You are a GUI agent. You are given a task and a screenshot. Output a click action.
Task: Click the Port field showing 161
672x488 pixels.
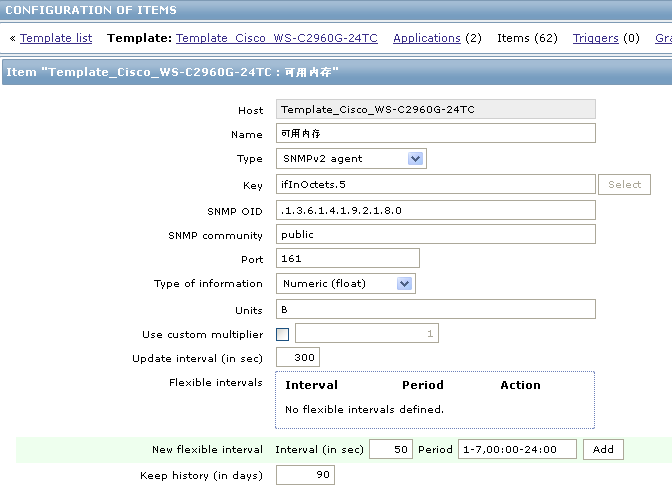click(x=348, y=258)
